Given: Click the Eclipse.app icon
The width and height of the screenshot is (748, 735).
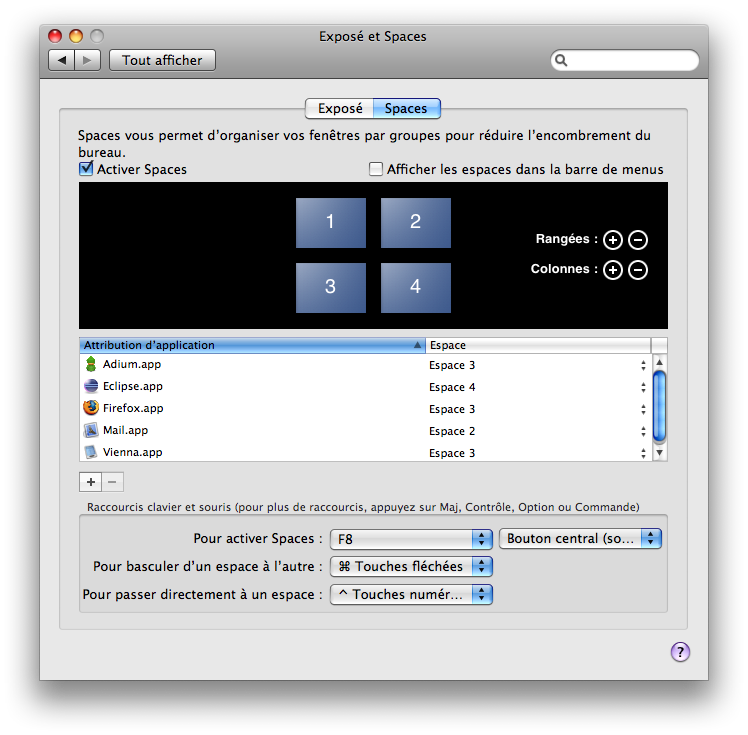Looking at the screenshot, I should point(91,385).
